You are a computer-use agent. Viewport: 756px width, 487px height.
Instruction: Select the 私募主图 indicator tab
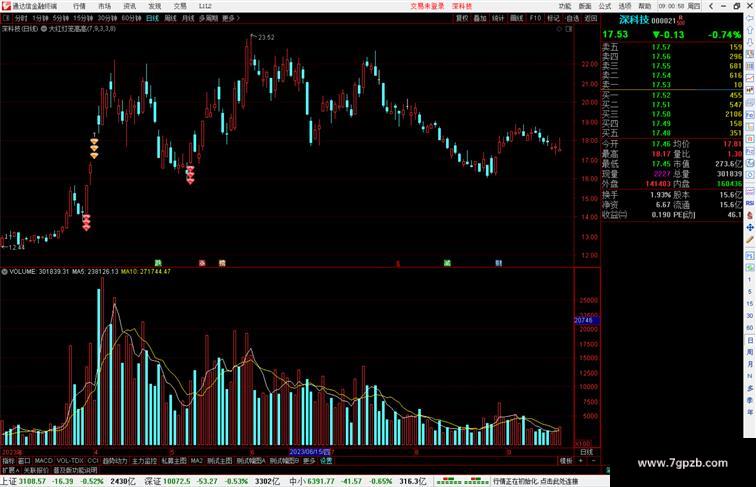174,461
